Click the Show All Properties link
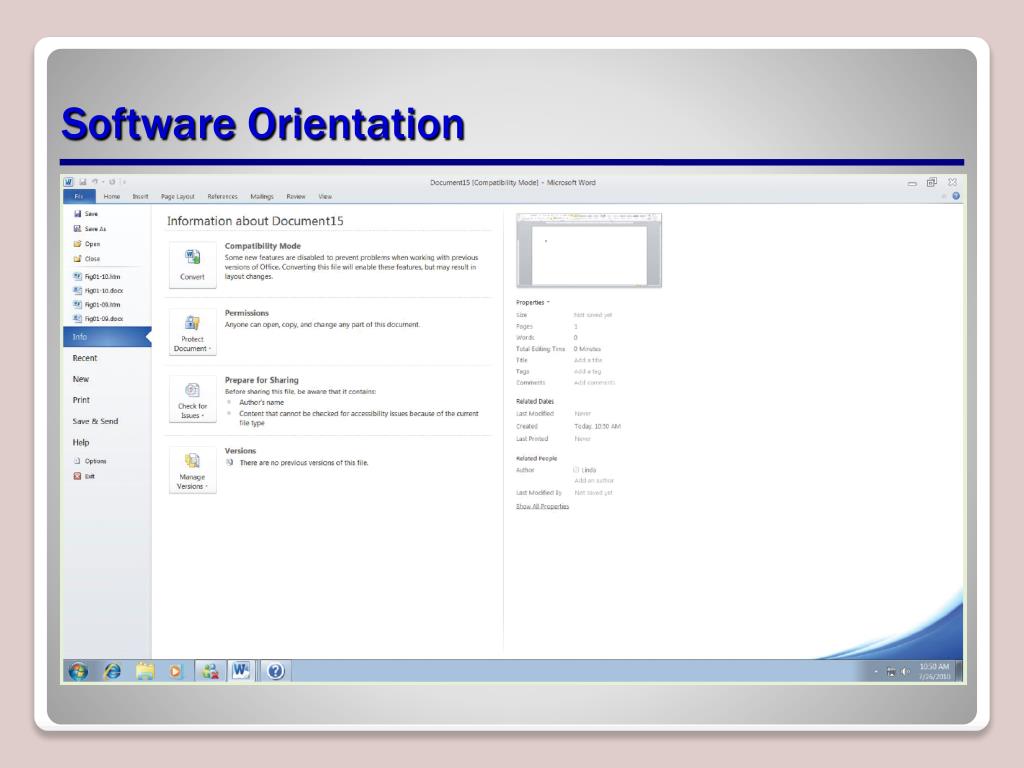Image resolution: width=1024 pixels, height=768 pixels. (542, 506)
